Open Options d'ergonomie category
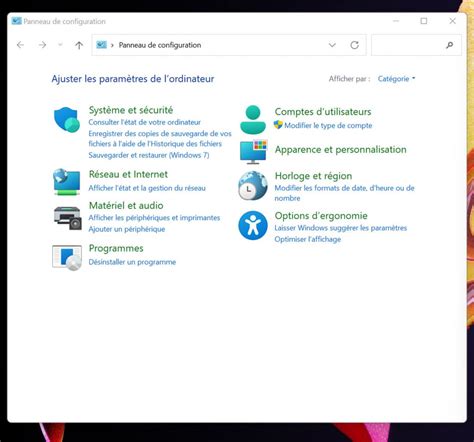The height and width of the screenshot is (442, 474). coord(321,216)
